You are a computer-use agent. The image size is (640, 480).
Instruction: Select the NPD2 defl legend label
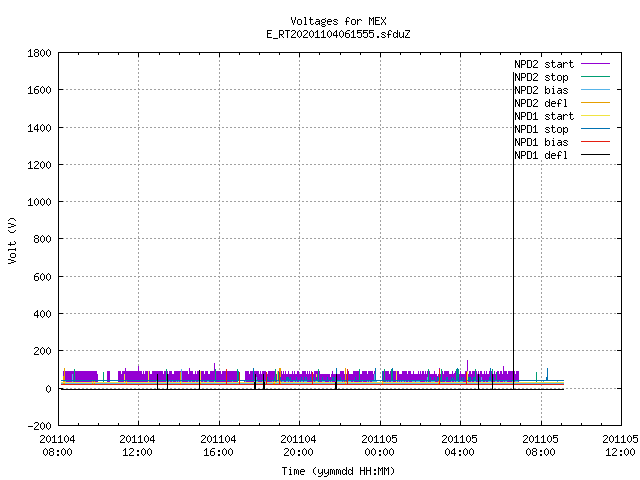541,103
